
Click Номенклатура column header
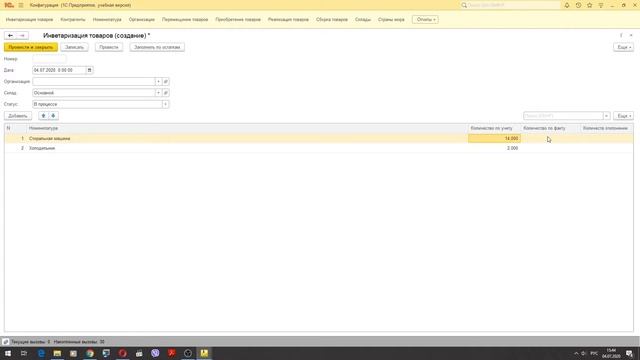(247, 128)
